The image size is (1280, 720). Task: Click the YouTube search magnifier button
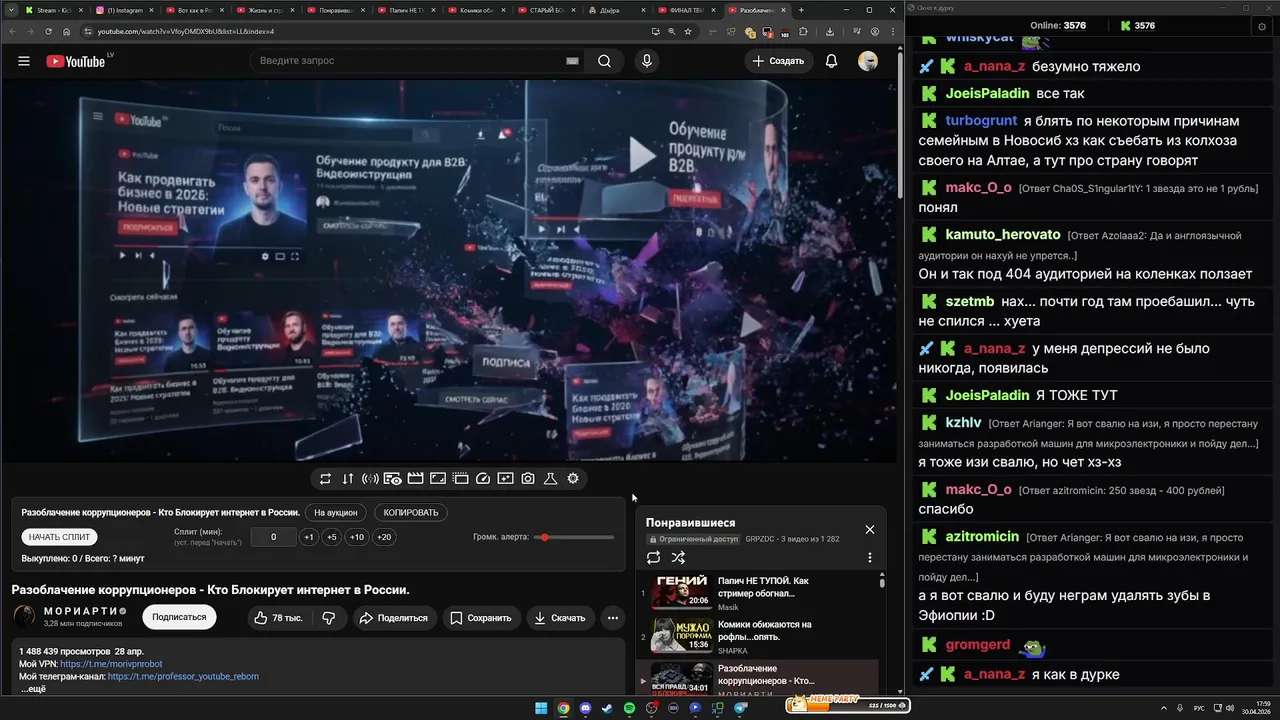point(604,61)
